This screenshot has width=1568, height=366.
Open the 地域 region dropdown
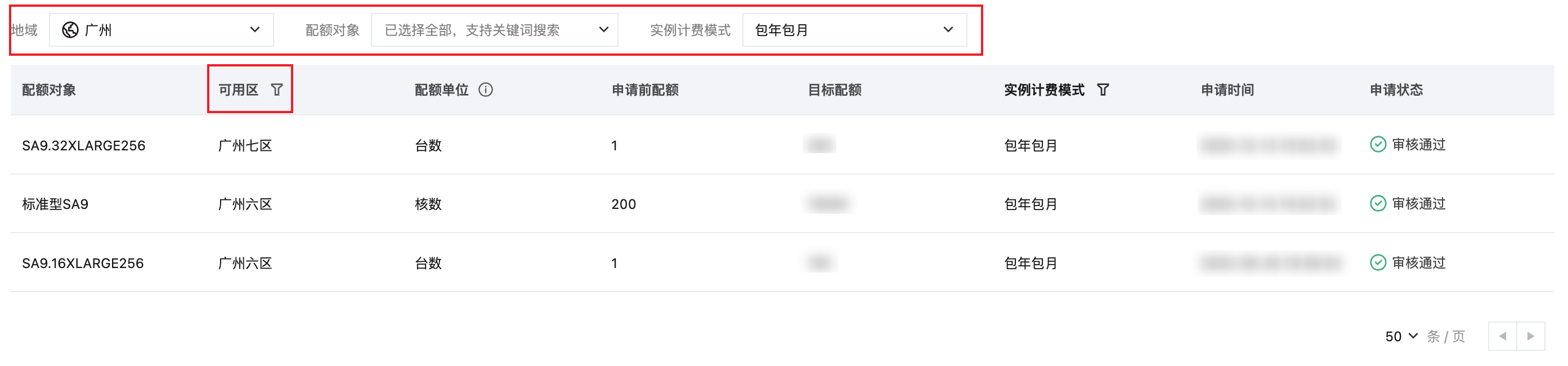[162, 30]
